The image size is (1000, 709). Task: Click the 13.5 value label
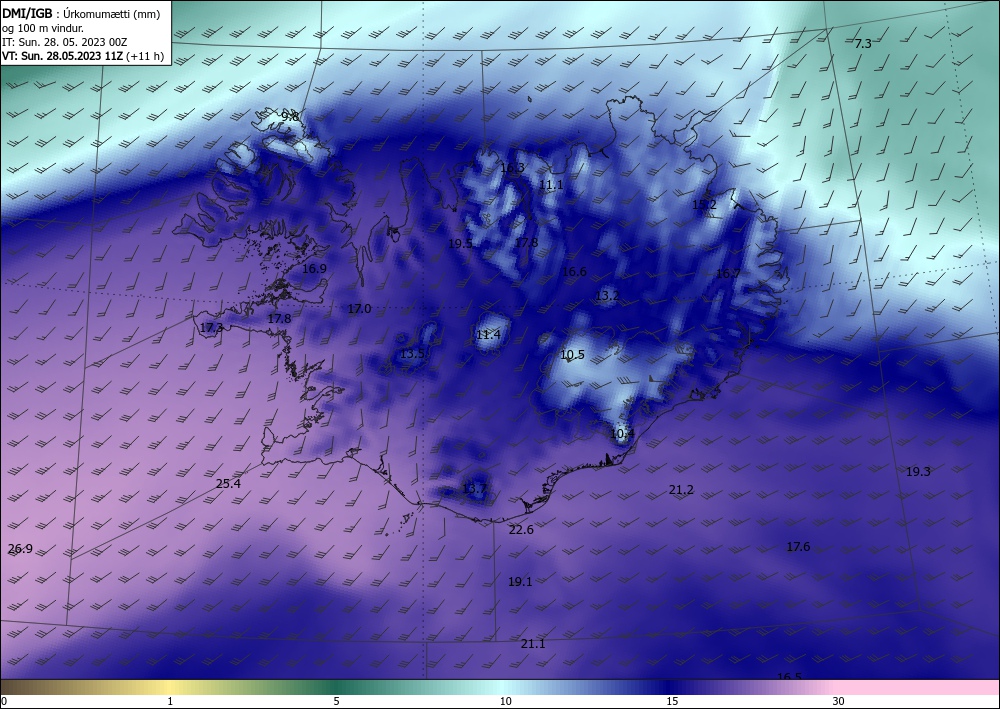coord(412,354)
